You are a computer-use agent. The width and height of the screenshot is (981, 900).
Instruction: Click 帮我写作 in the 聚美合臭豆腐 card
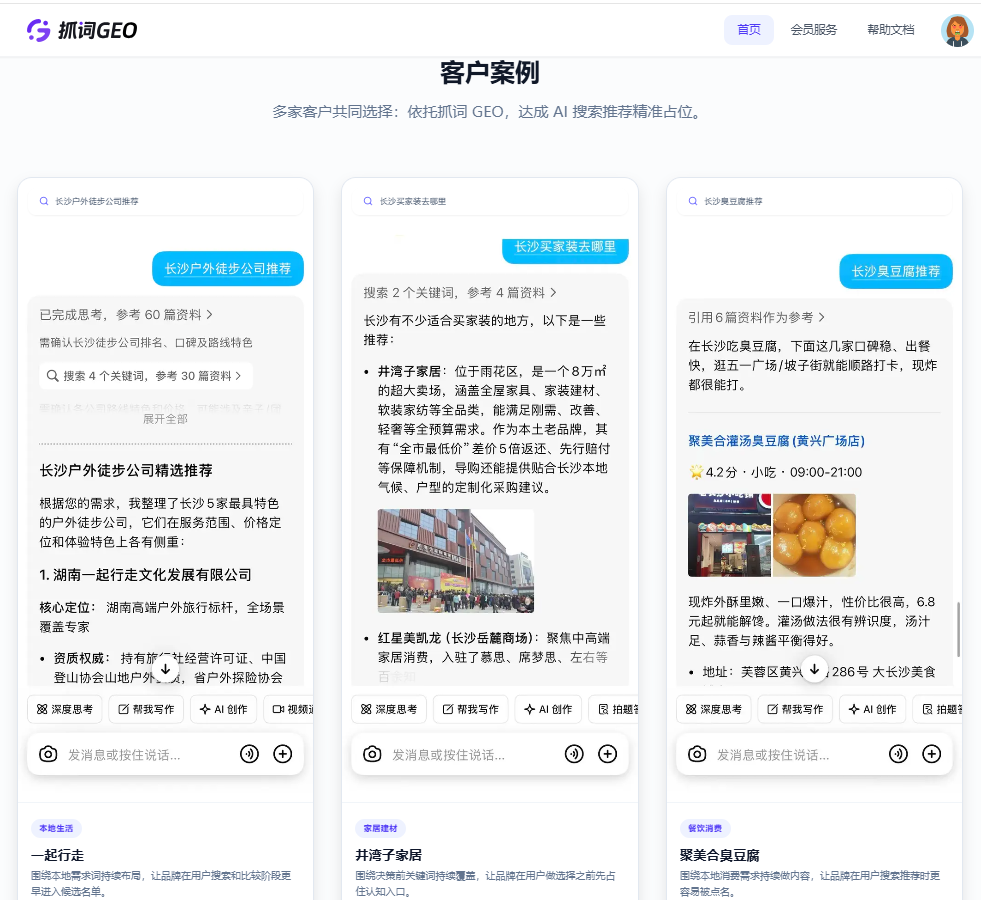point(795,709)
